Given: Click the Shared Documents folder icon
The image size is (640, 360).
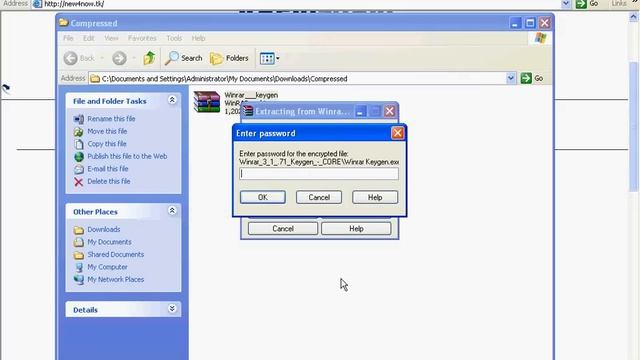Looking at the screenshot, I should click(x=79, y=255).
